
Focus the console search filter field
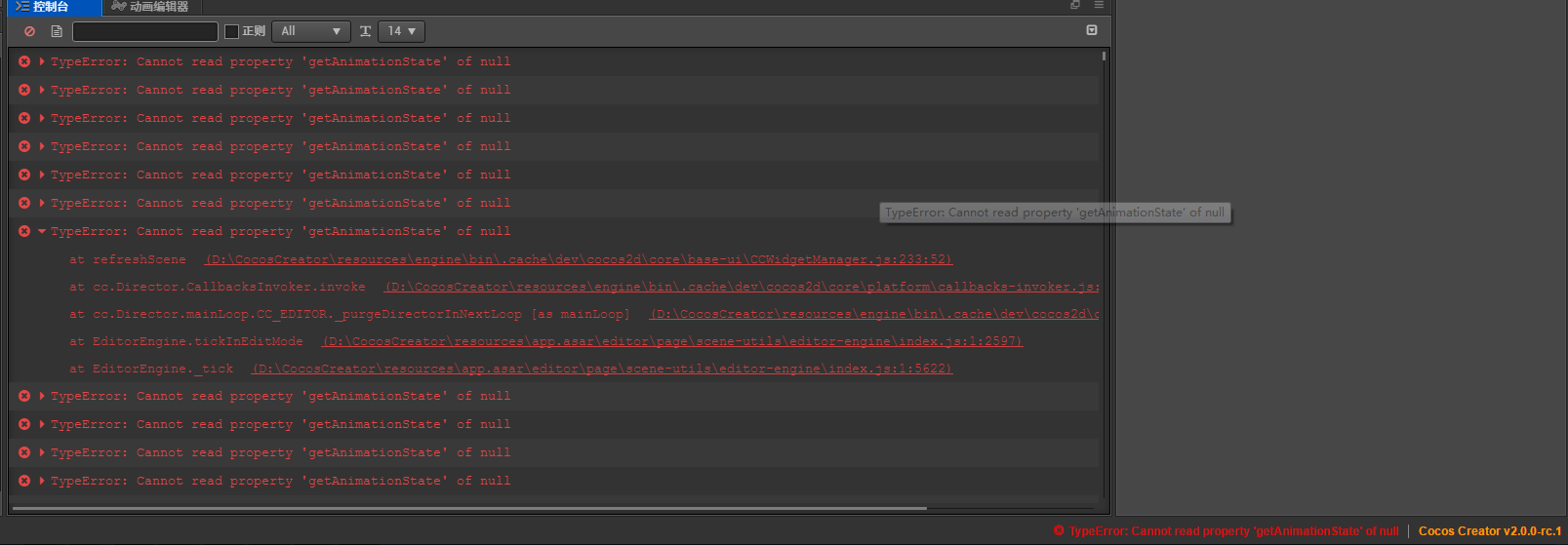click(145, 31)
